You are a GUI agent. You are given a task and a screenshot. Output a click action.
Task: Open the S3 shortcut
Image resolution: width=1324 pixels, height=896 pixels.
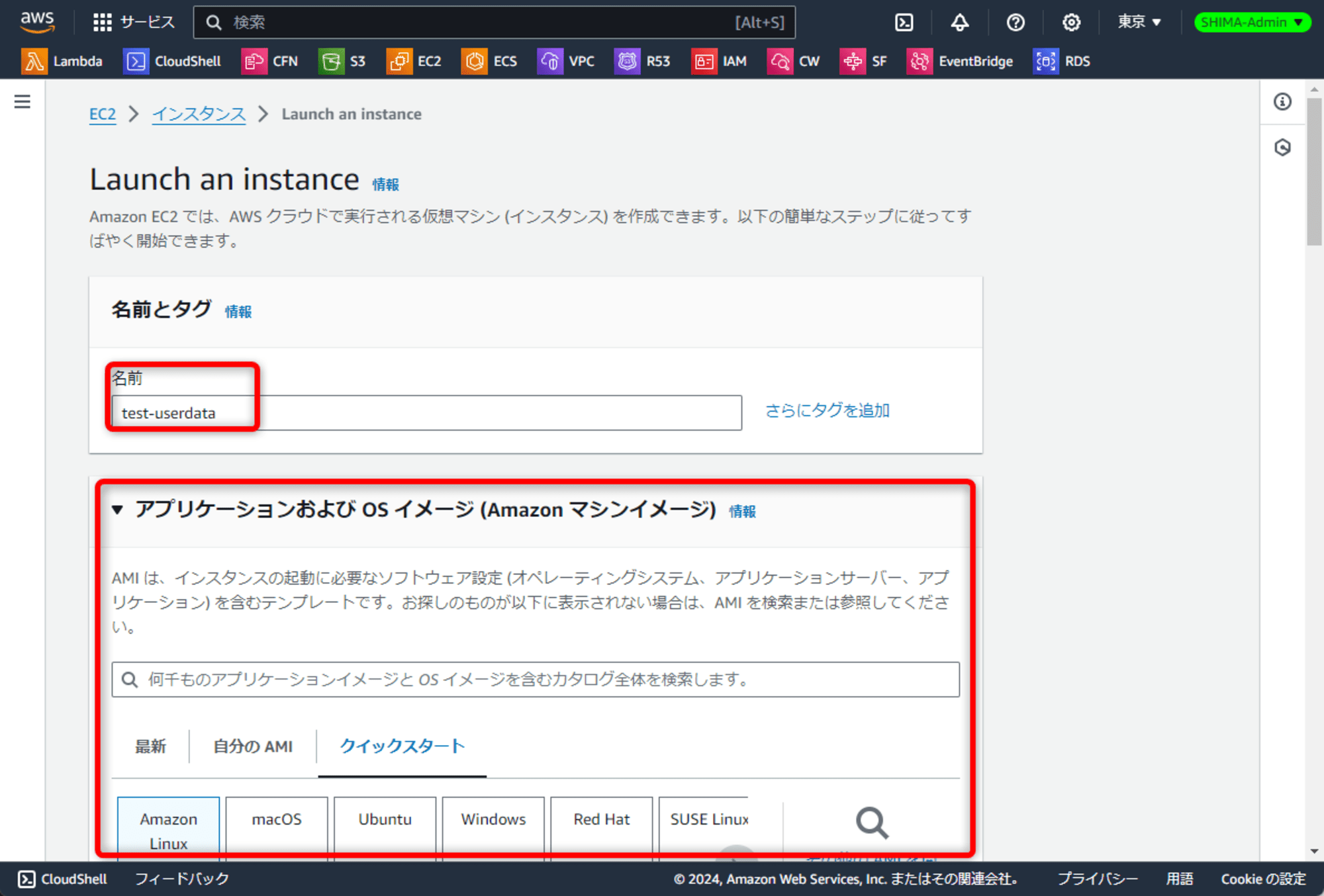click(x=342, y=62)
